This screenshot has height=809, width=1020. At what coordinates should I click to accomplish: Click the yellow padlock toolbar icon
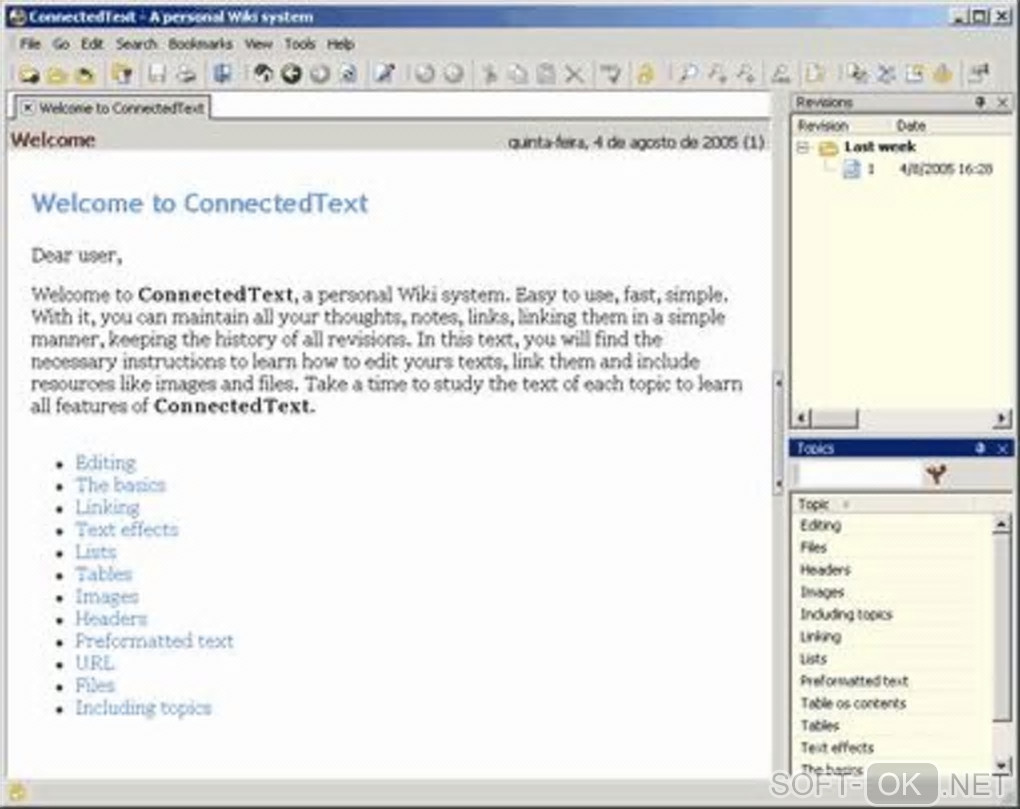[x=645, y=74]
